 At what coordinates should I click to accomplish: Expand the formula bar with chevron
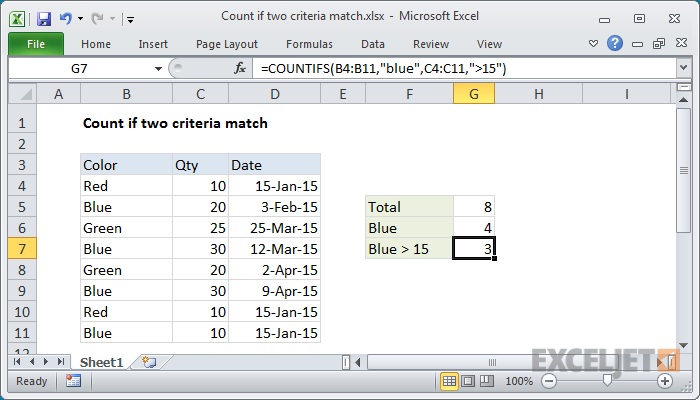[683, 68]
